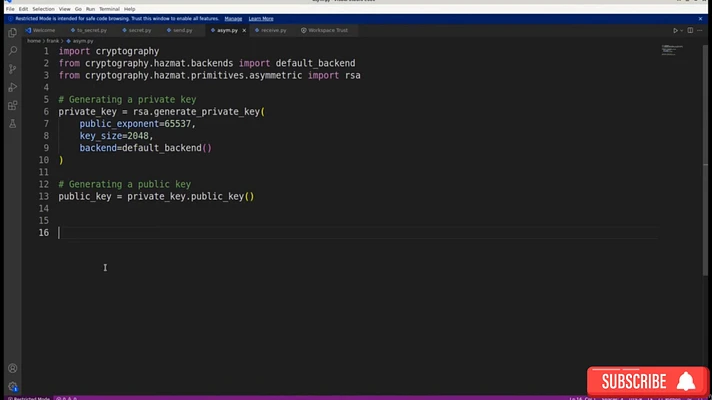Viewport: 712px width, 400px height.
Task: Click 'default_backend' on line 2
Action: pyautogui.click(x=315, y=63)
